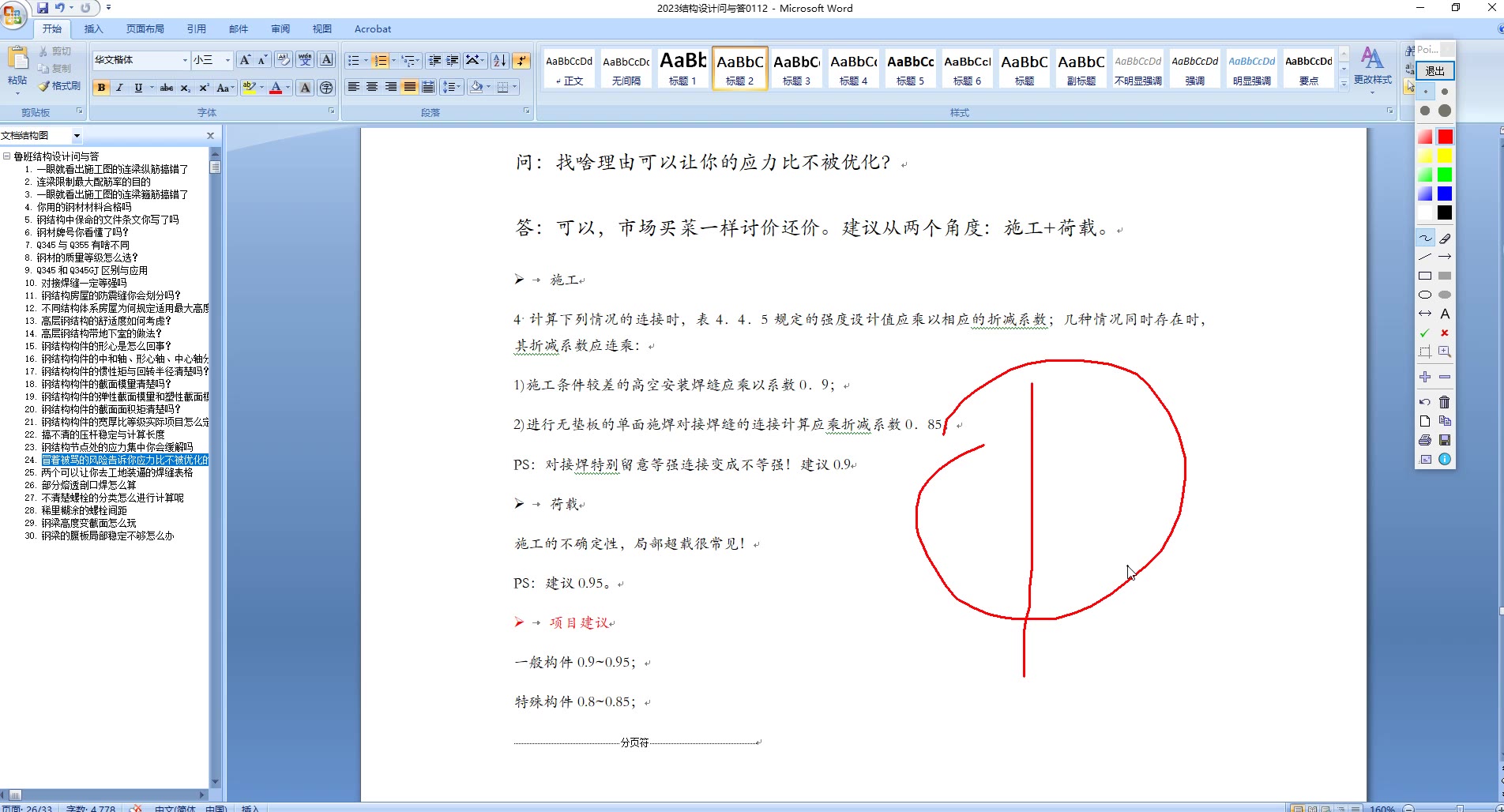Pick the solid green color swatch
The width and height of the screenshot is (1504, 812).
click(1445, 175)
